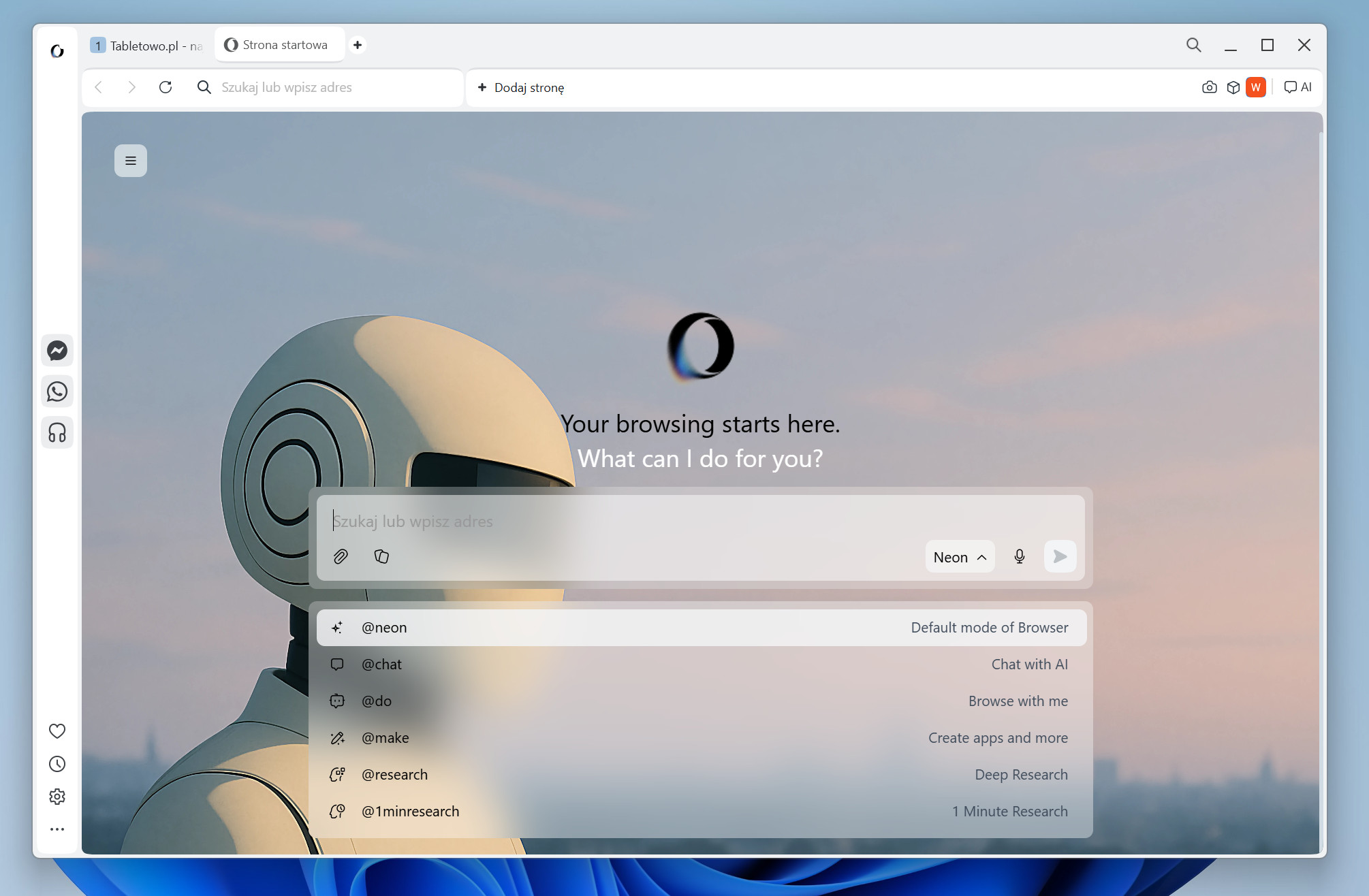
Task: Open the extensions cube icon
Action: point(1233,87)
